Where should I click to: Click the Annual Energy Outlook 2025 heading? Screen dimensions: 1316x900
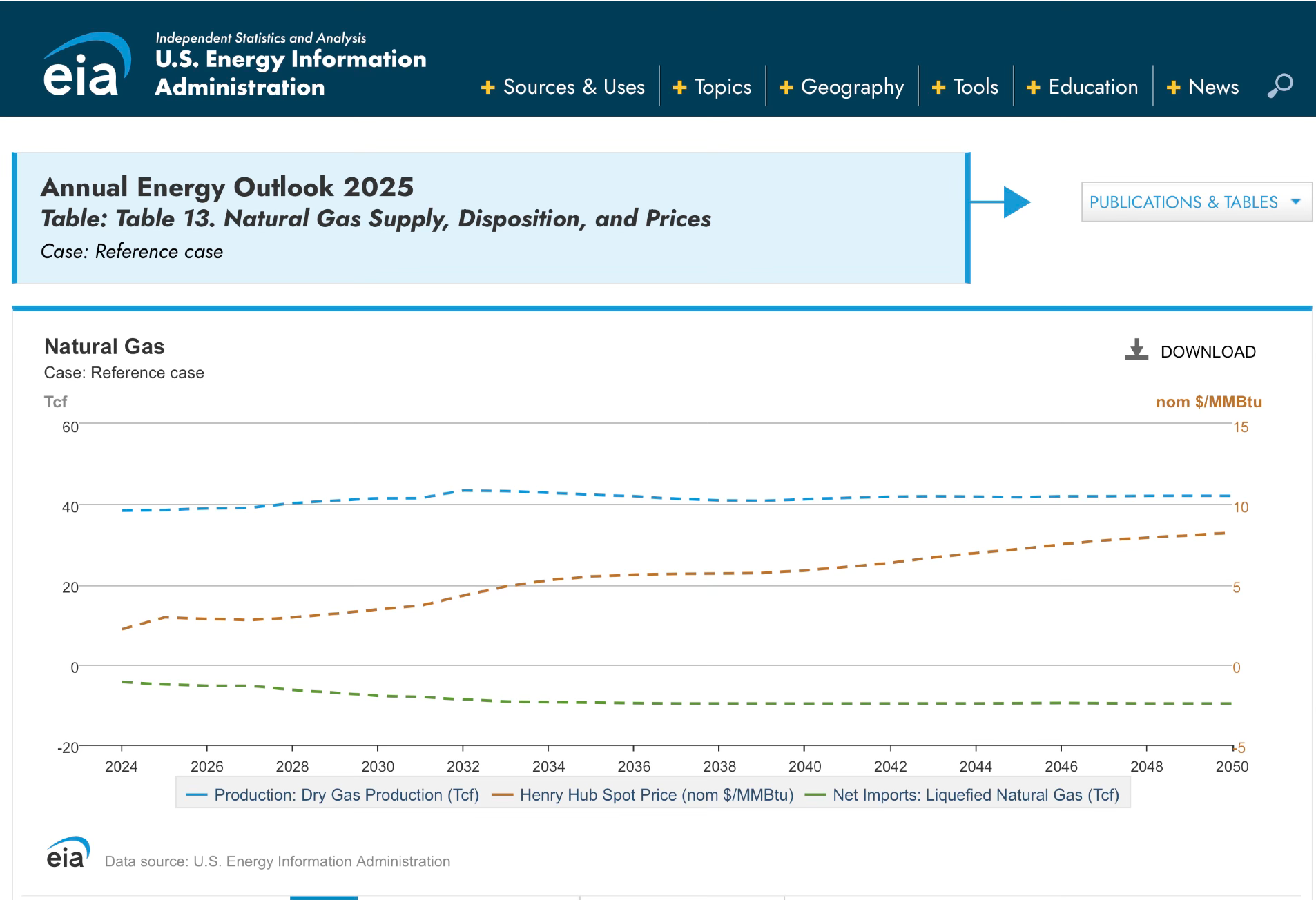tap(227, 187)
